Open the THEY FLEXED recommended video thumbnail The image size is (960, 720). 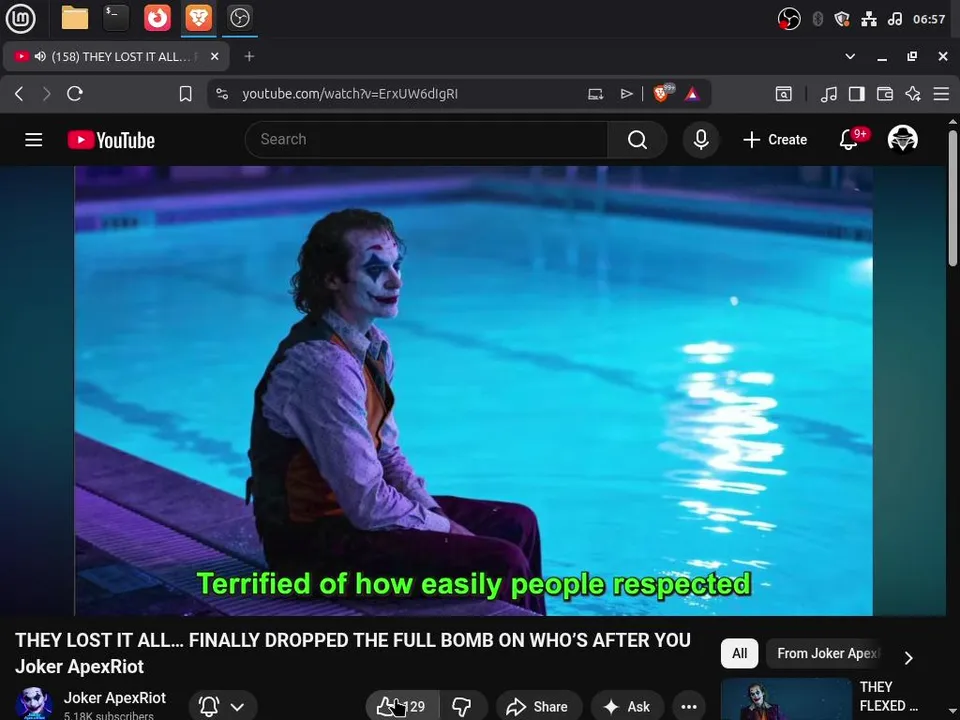[x=786, y=699]
